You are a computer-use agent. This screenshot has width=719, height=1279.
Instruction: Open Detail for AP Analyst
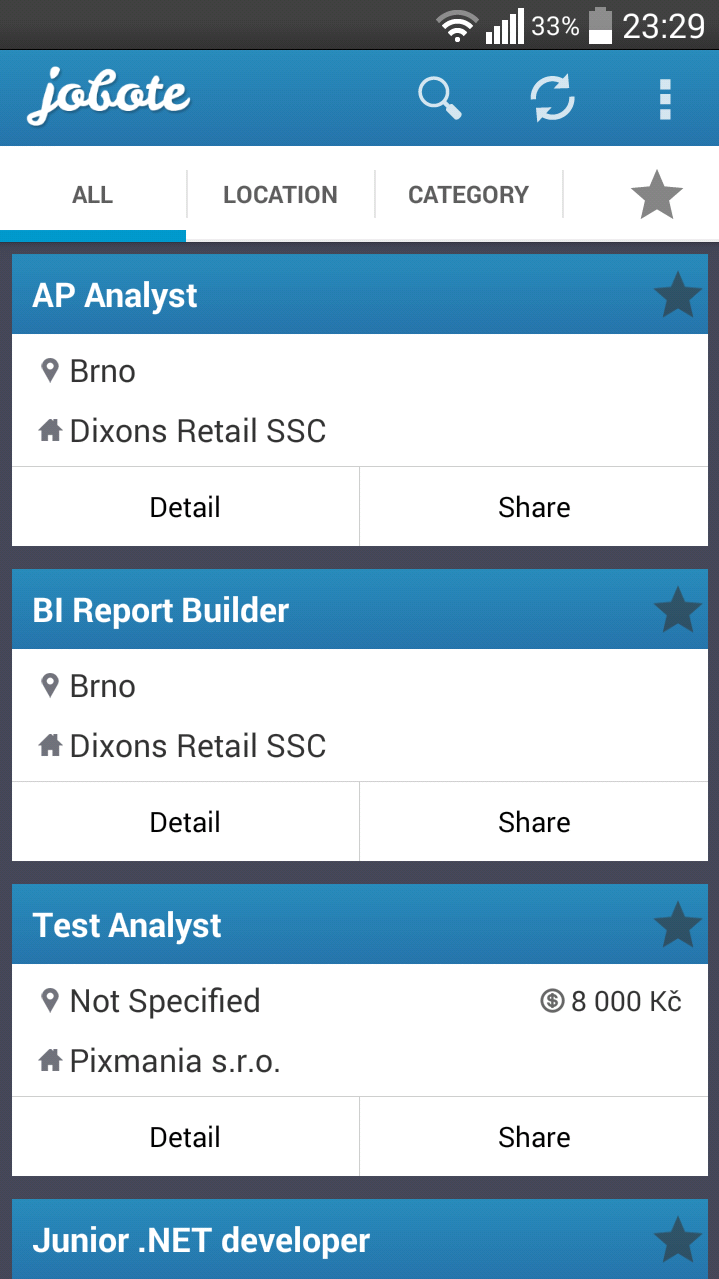[185, 507]
